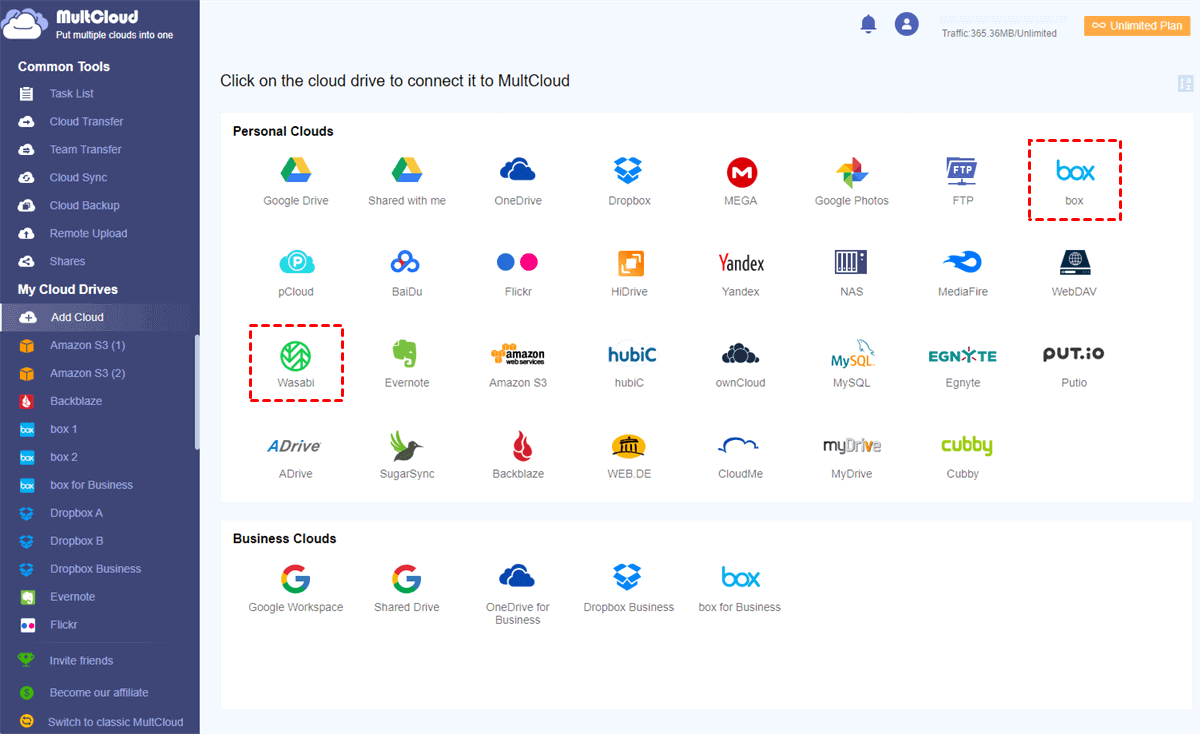1200x734 pixels.
Task: Add OneDrive personal cloud
Action: [x=518, y=182]
